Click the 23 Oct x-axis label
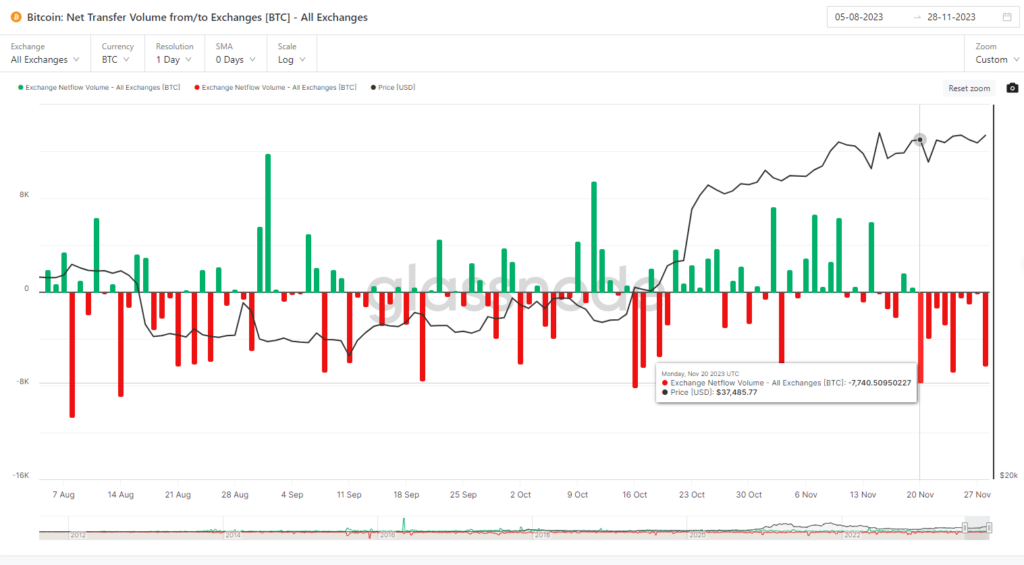1024x565 pixels. point(692,494)
